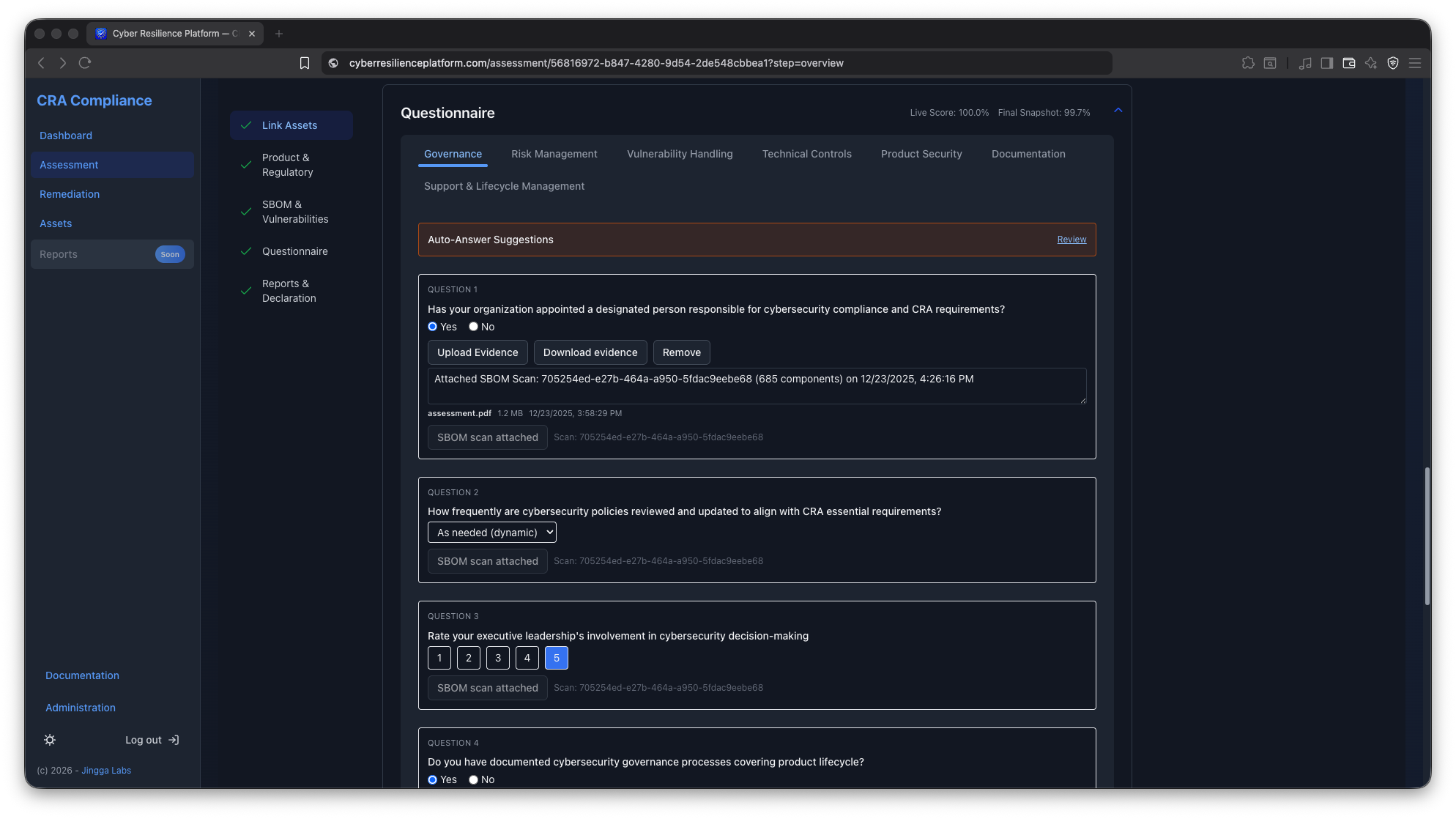The image size is (1456, 819).
Task: Click the Review link in Auto-Answer Suggestions
Action: coord(1071,240)
